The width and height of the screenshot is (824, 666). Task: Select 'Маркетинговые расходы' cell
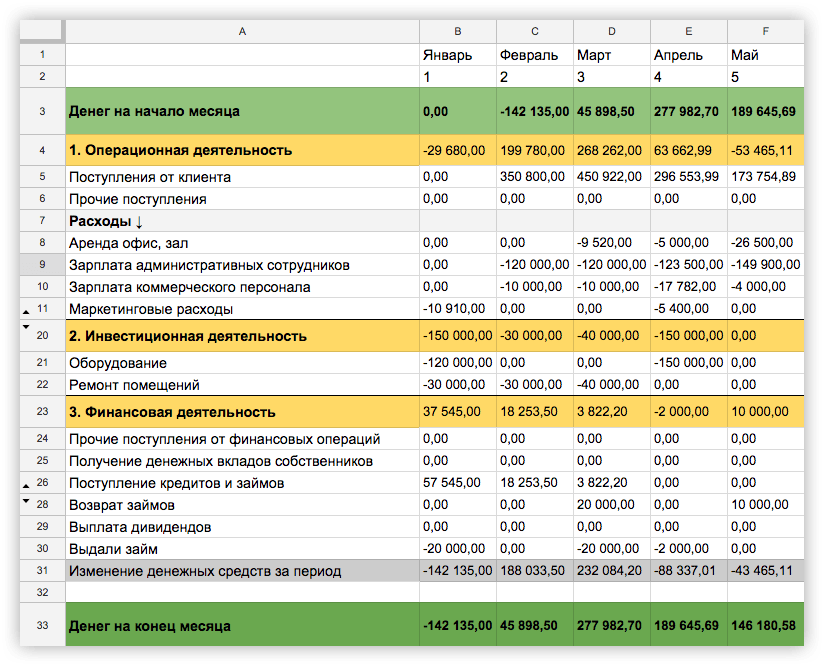click(242, 309)
